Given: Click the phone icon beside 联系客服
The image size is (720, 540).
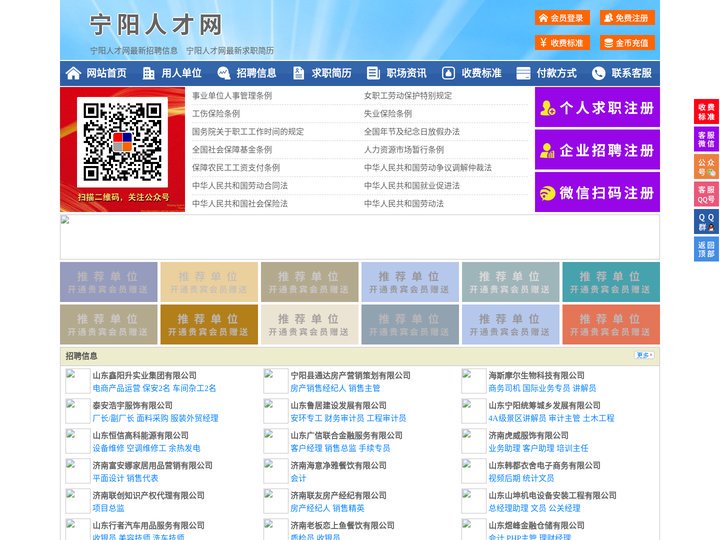Looking at the screenshot, I should pyautogui.click(x=598, y=73).
